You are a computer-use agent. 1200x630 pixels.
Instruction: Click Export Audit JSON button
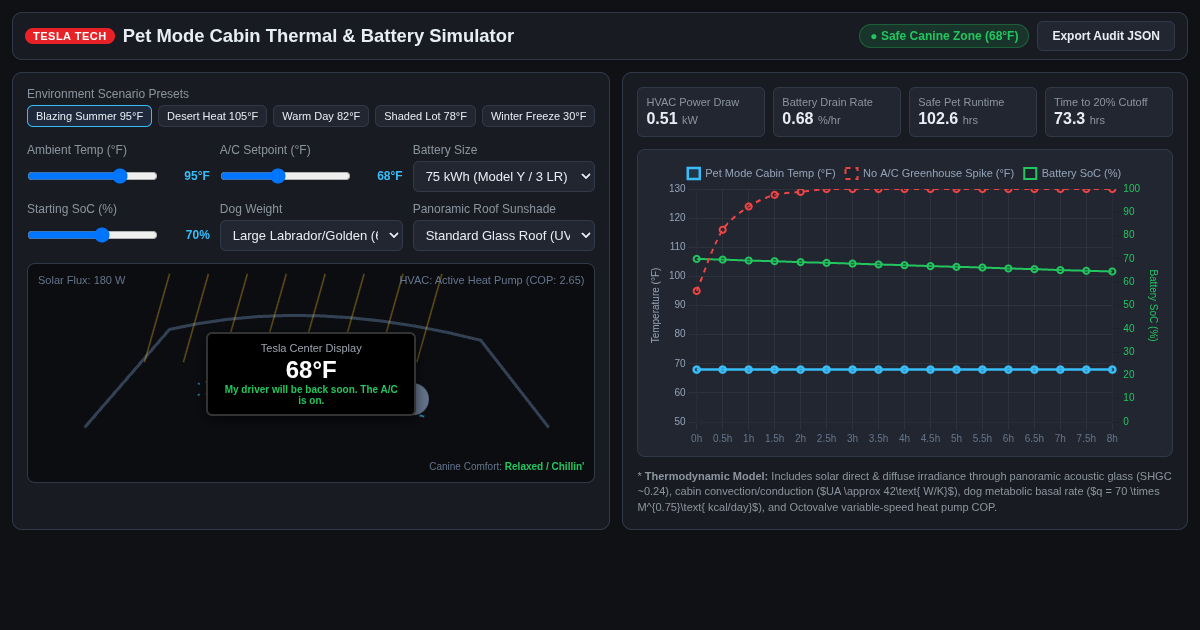tap(1106, 36)
